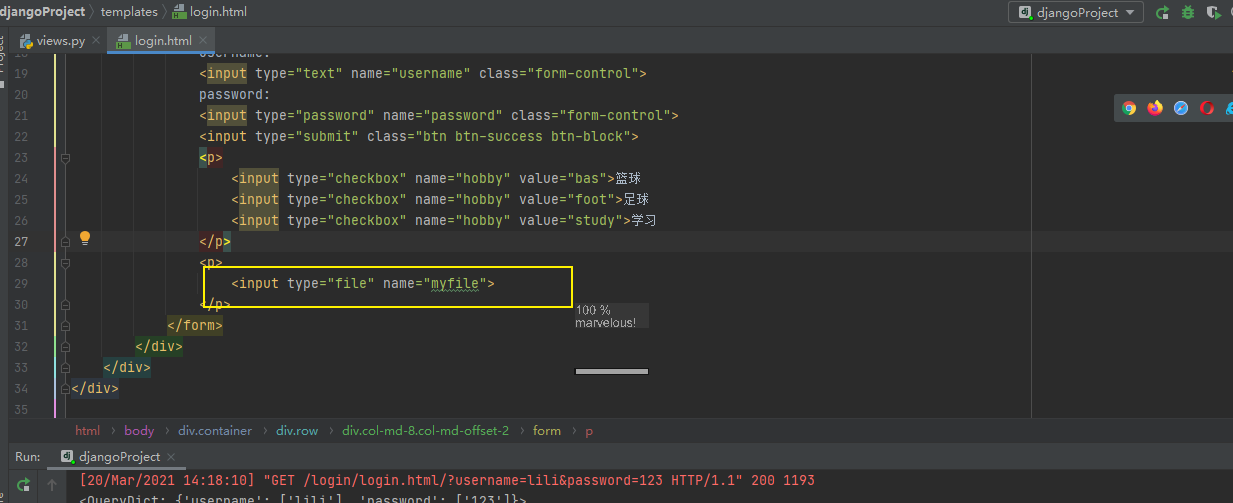1233x503 pixels.
Task: Click the "form-control" class on line 19
Action: click(x=583, y=74)
